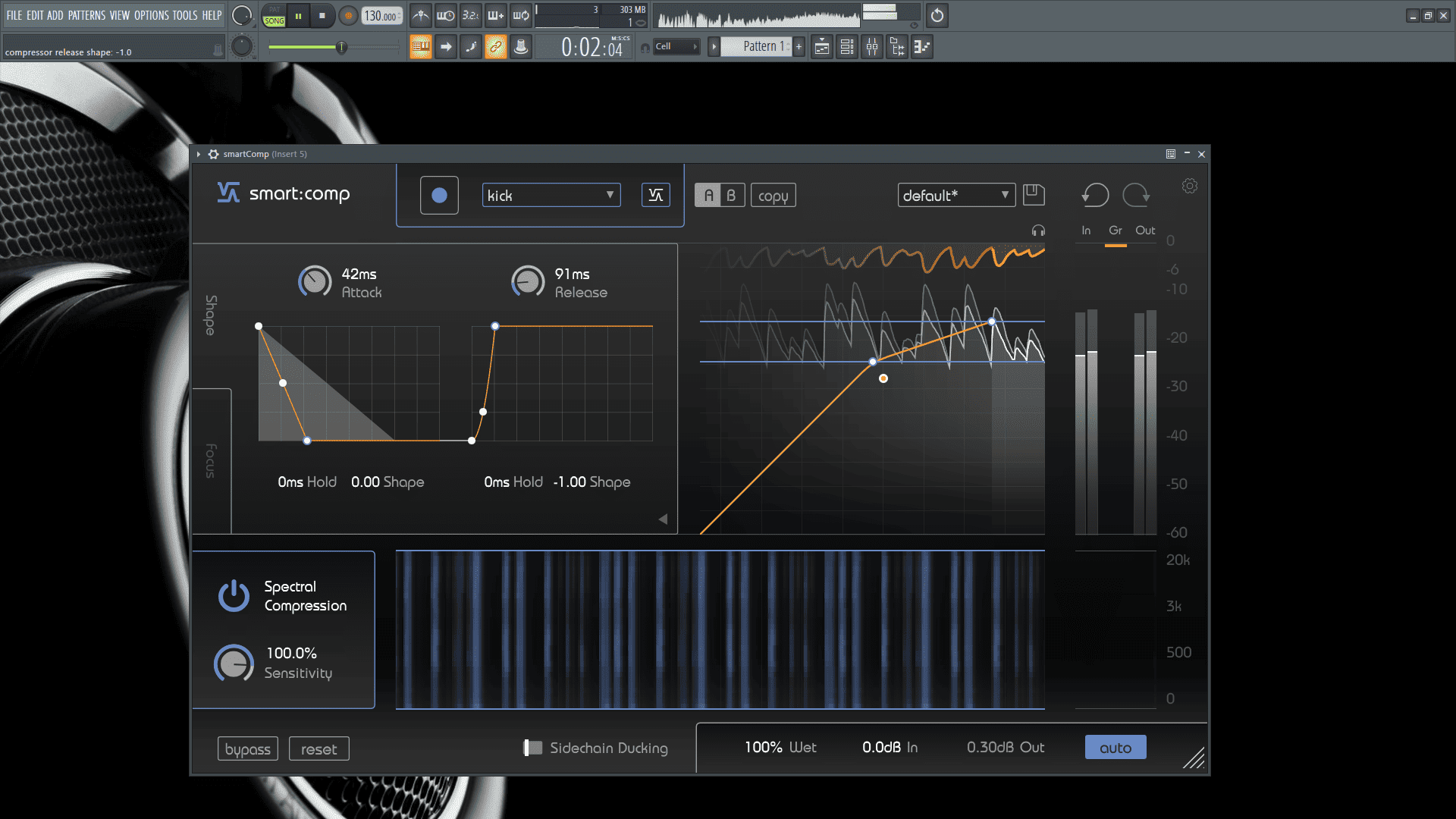Toggle the blend recording overdub icon

tap(496, 15)
